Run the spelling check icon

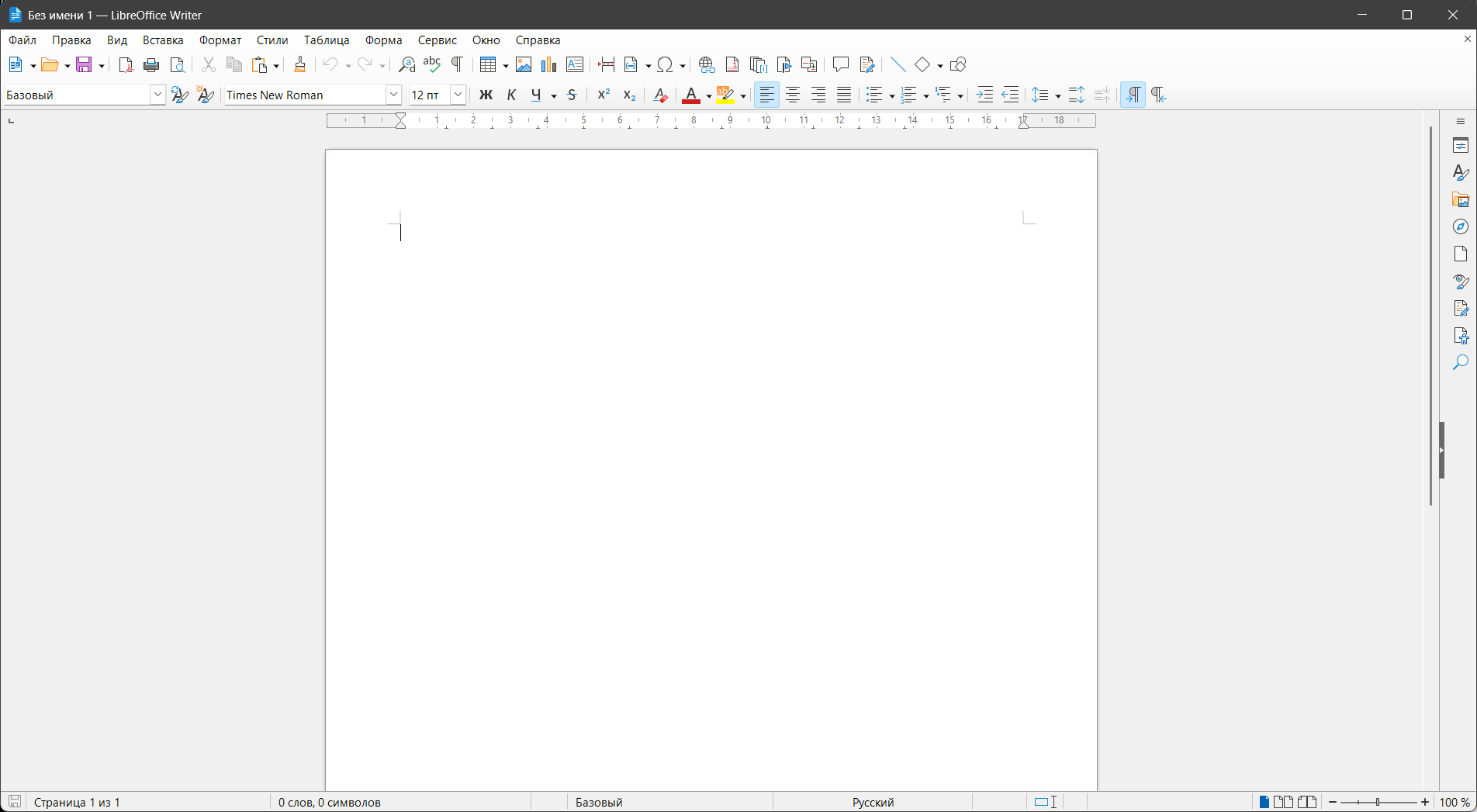[x=432, y=65]
